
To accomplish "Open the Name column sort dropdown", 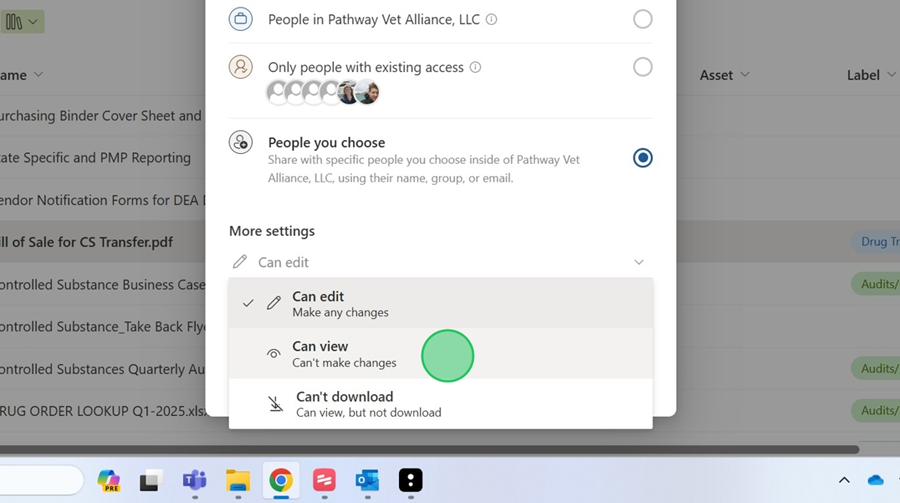I will click(39, 75).
